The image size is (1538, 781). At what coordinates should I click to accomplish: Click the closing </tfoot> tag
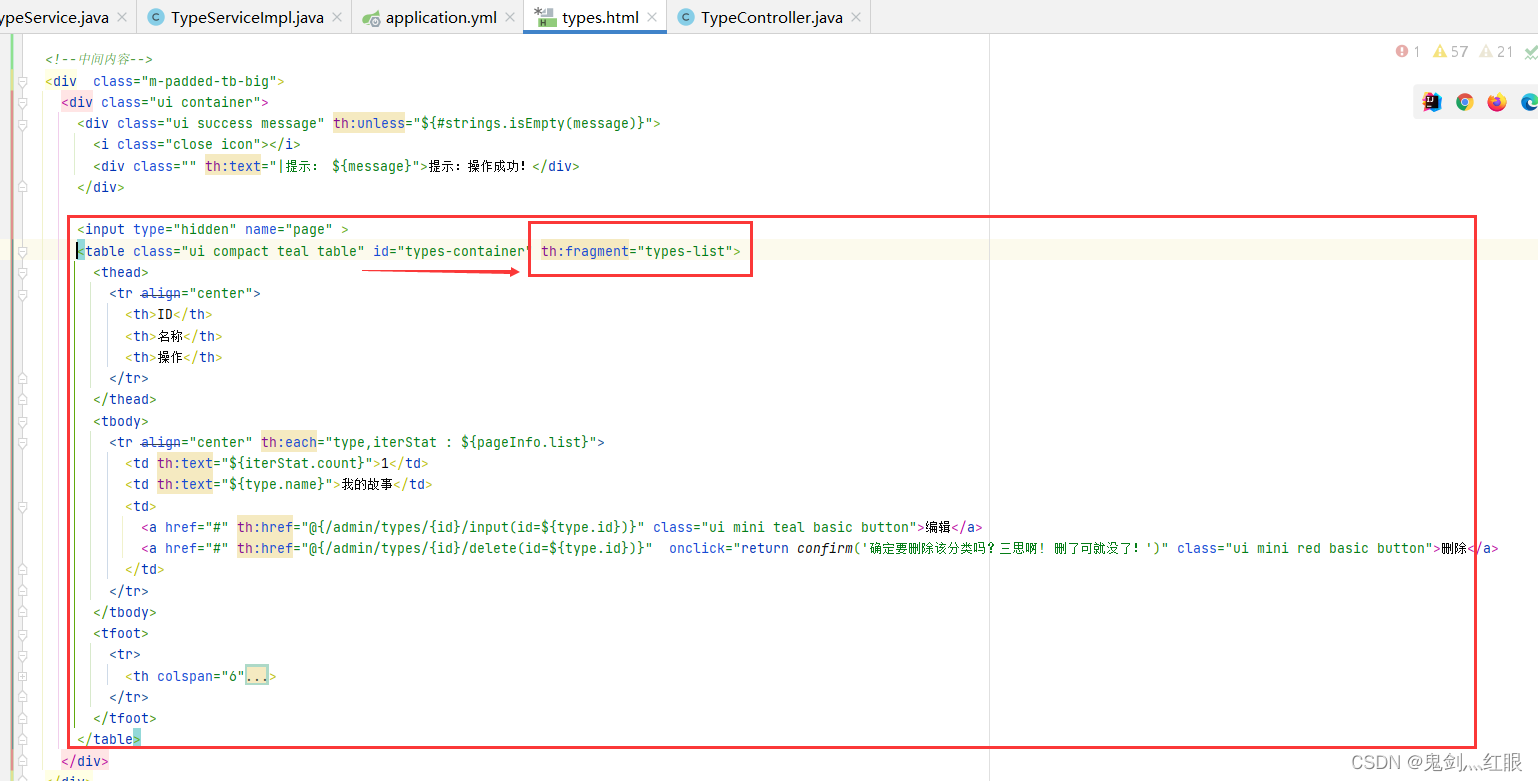125,718
